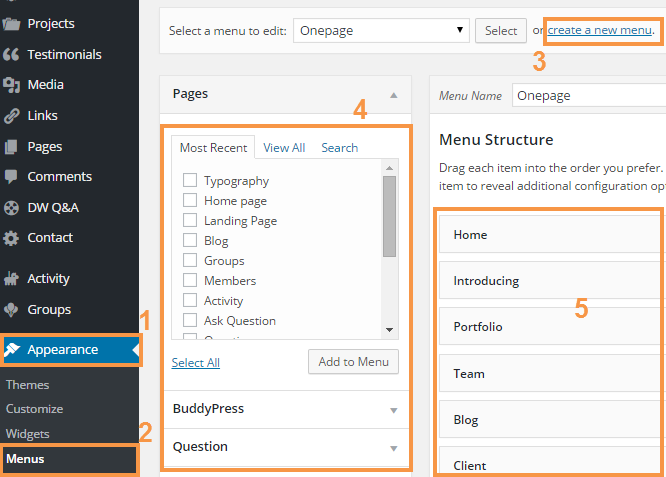Image resolution: width=666 pixels, height=477 pixels.
Task: Expand the BuddyPress panel
Action: point(285,409)
